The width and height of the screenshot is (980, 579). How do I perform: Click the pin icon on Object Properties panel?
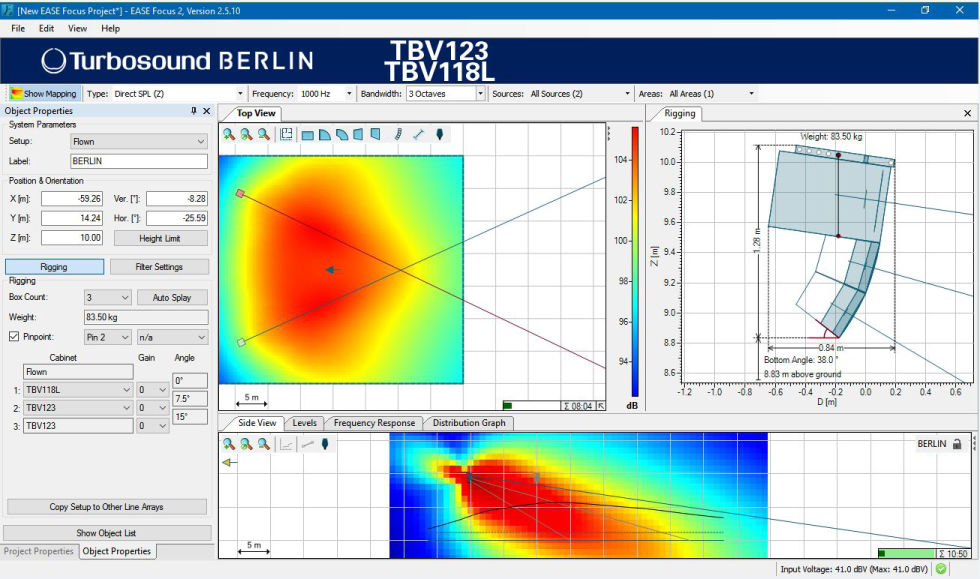click(193, 111)
